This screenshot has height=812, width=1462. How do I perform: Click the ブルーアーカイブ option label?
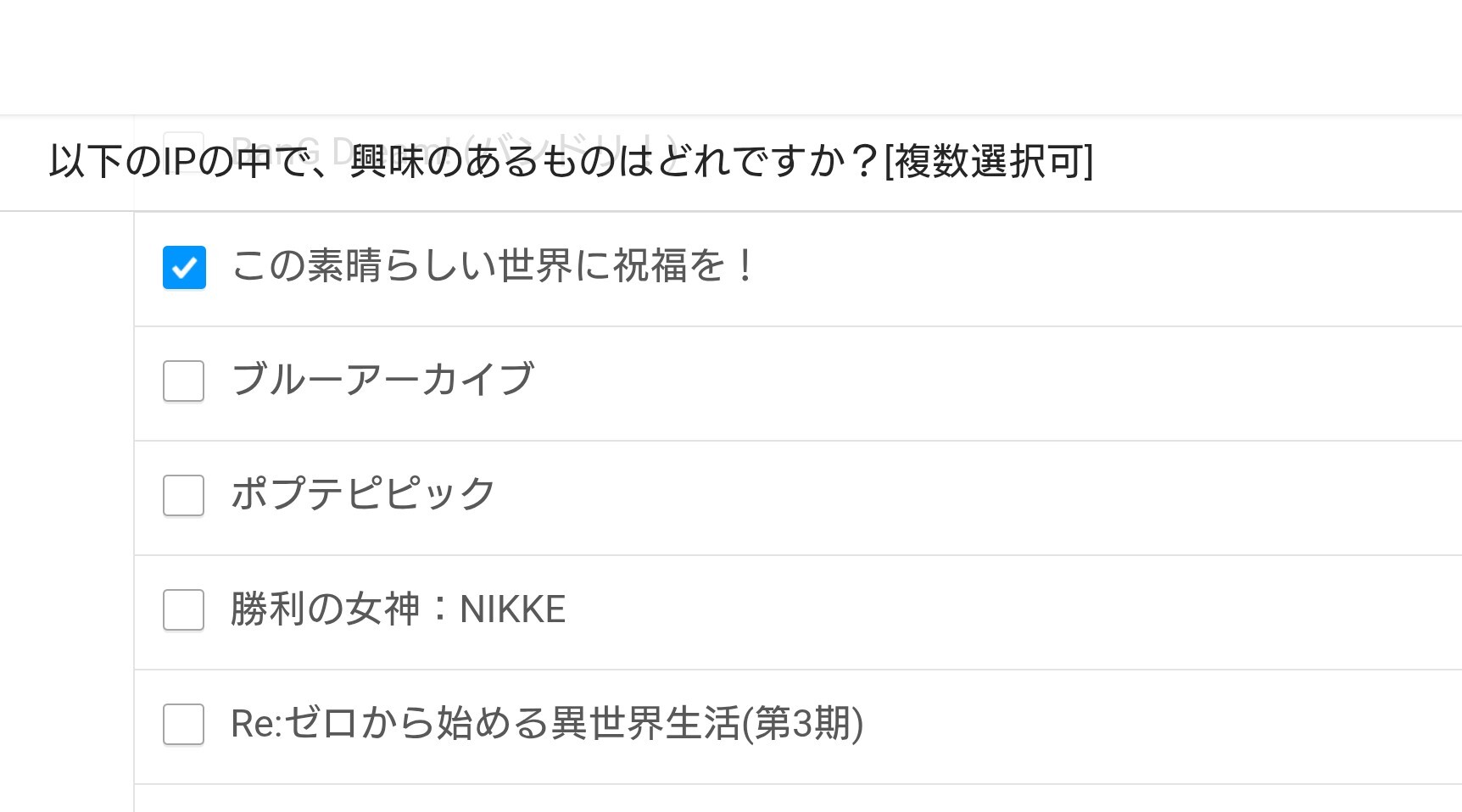382,379
